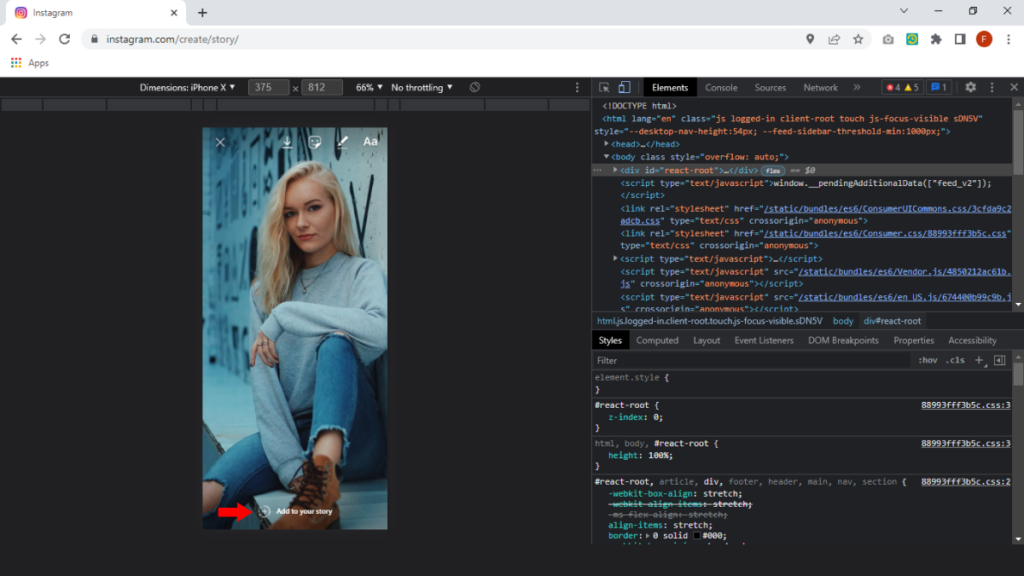Open the Accessibility pane
1024x576 pixels.
coord(972,340)
